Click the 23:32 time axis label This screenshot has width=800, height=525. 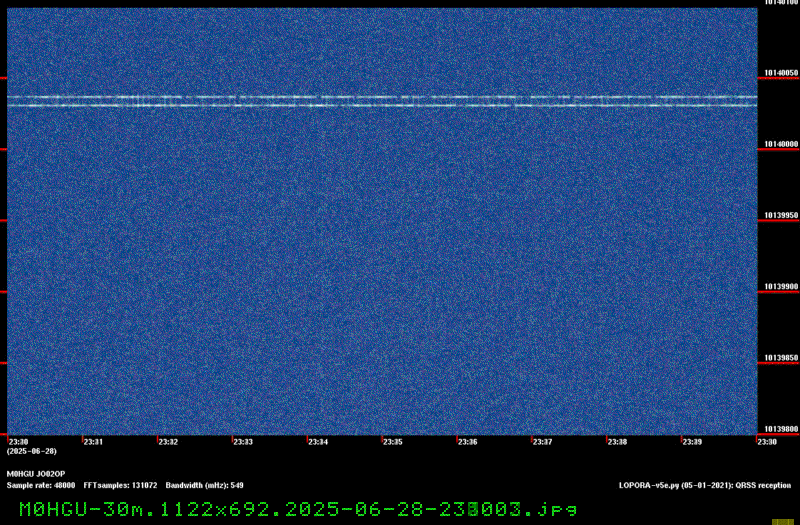168,442
